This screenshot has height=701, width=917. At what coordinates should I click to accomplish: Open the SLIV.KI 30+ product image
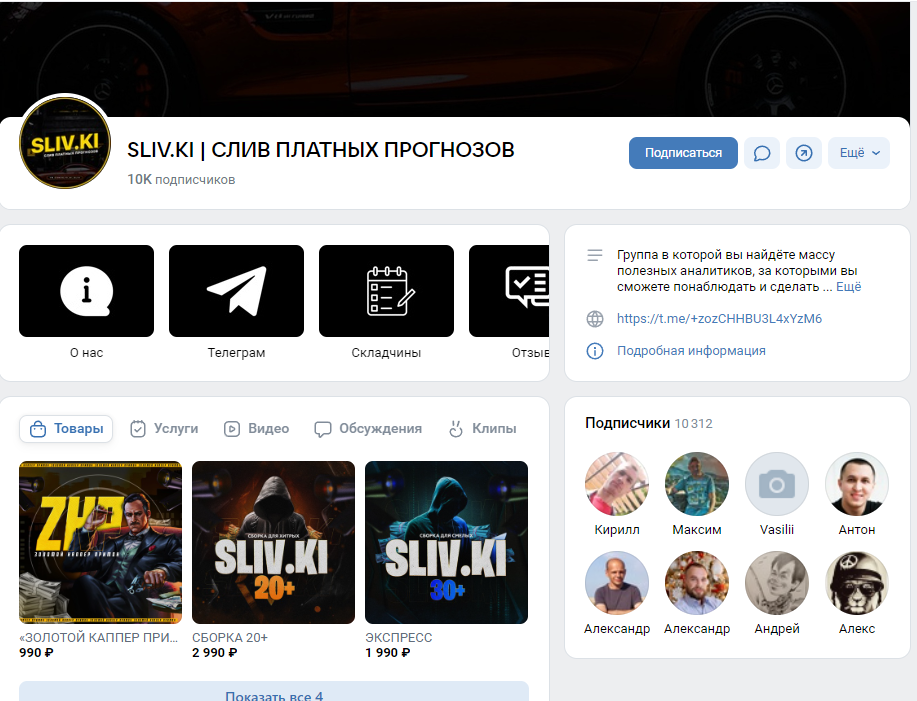click(446, 543)
